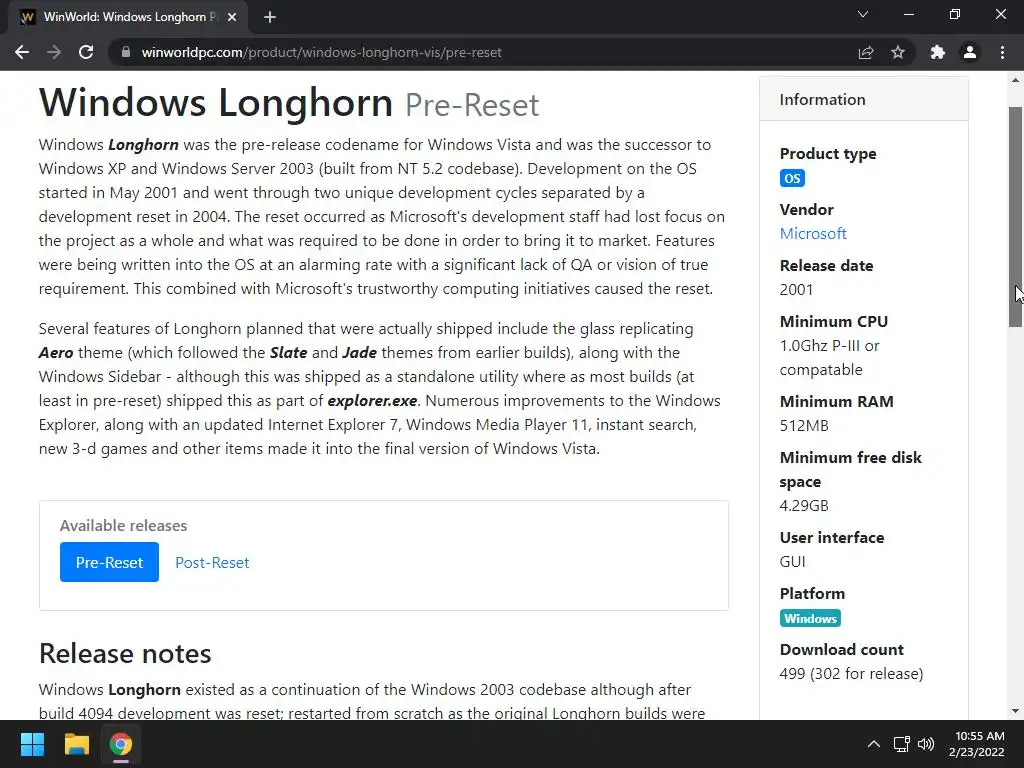This screenshot has width=1024, height=768.
Task: Open the Windows Start menu
Action: point(32,744)
